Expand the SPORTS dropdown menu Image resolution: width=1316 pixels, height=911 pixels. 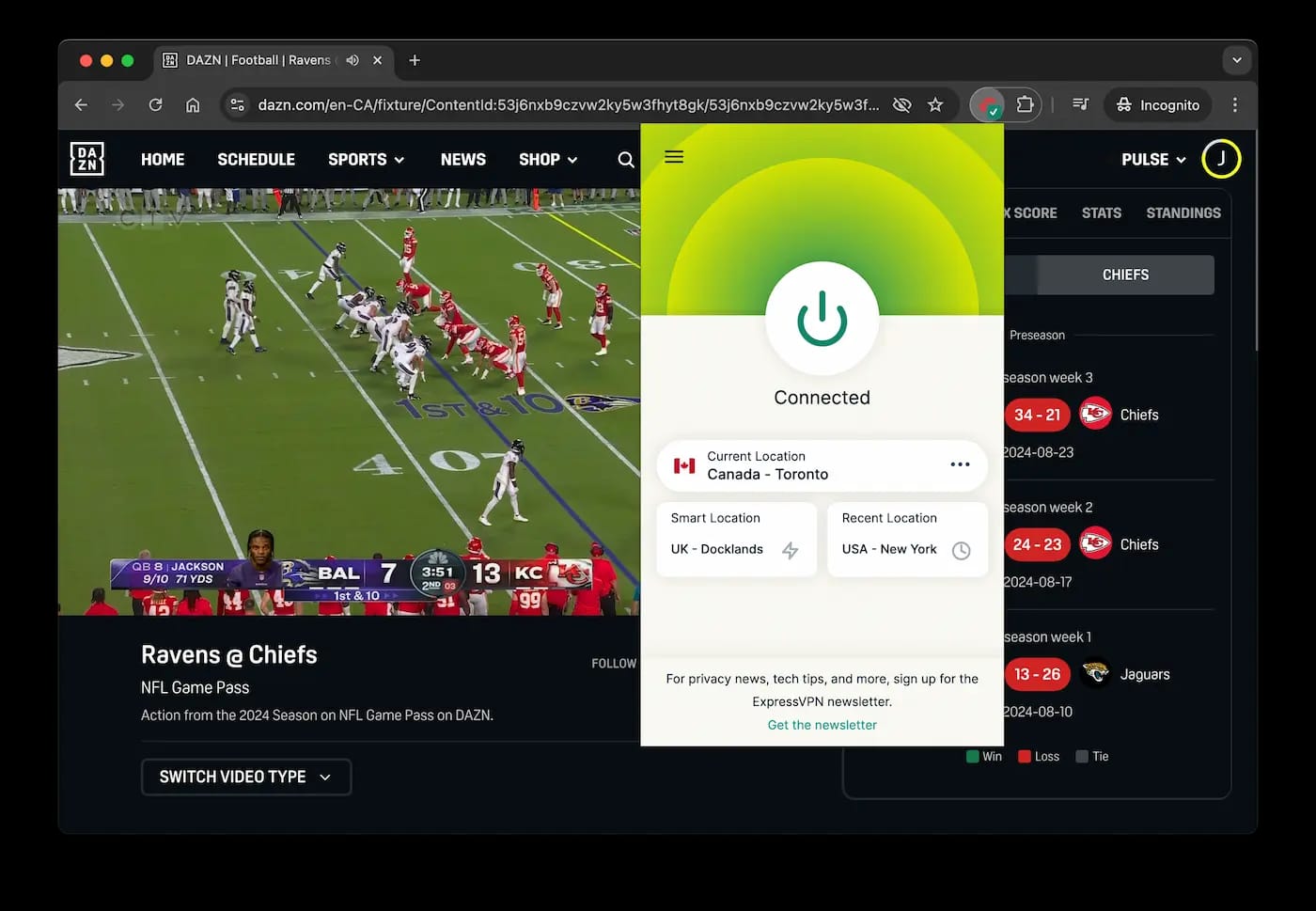(367, 160)
